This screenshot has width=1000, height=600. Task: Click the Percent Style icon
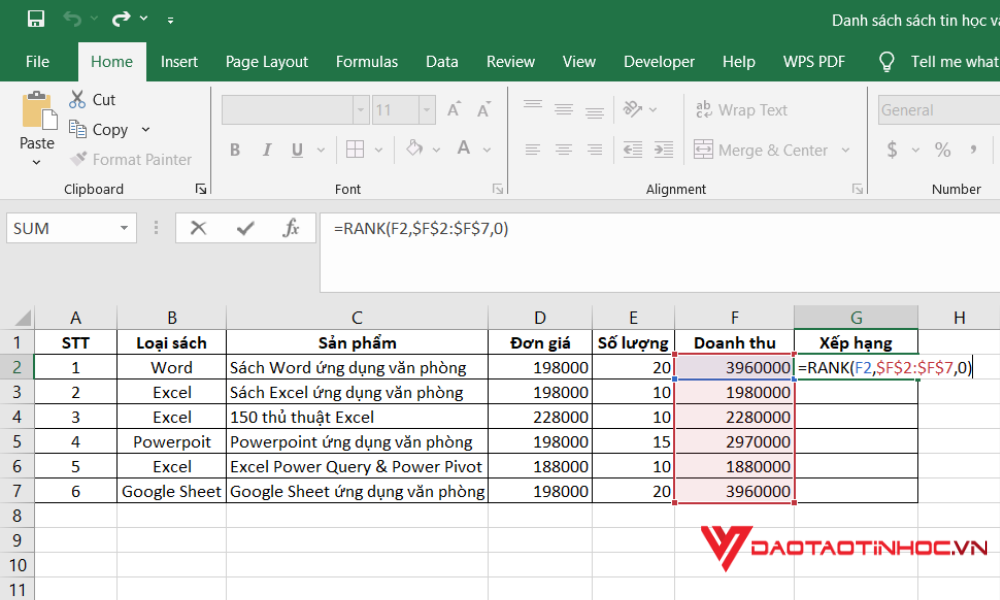click(x=943, y=150)
